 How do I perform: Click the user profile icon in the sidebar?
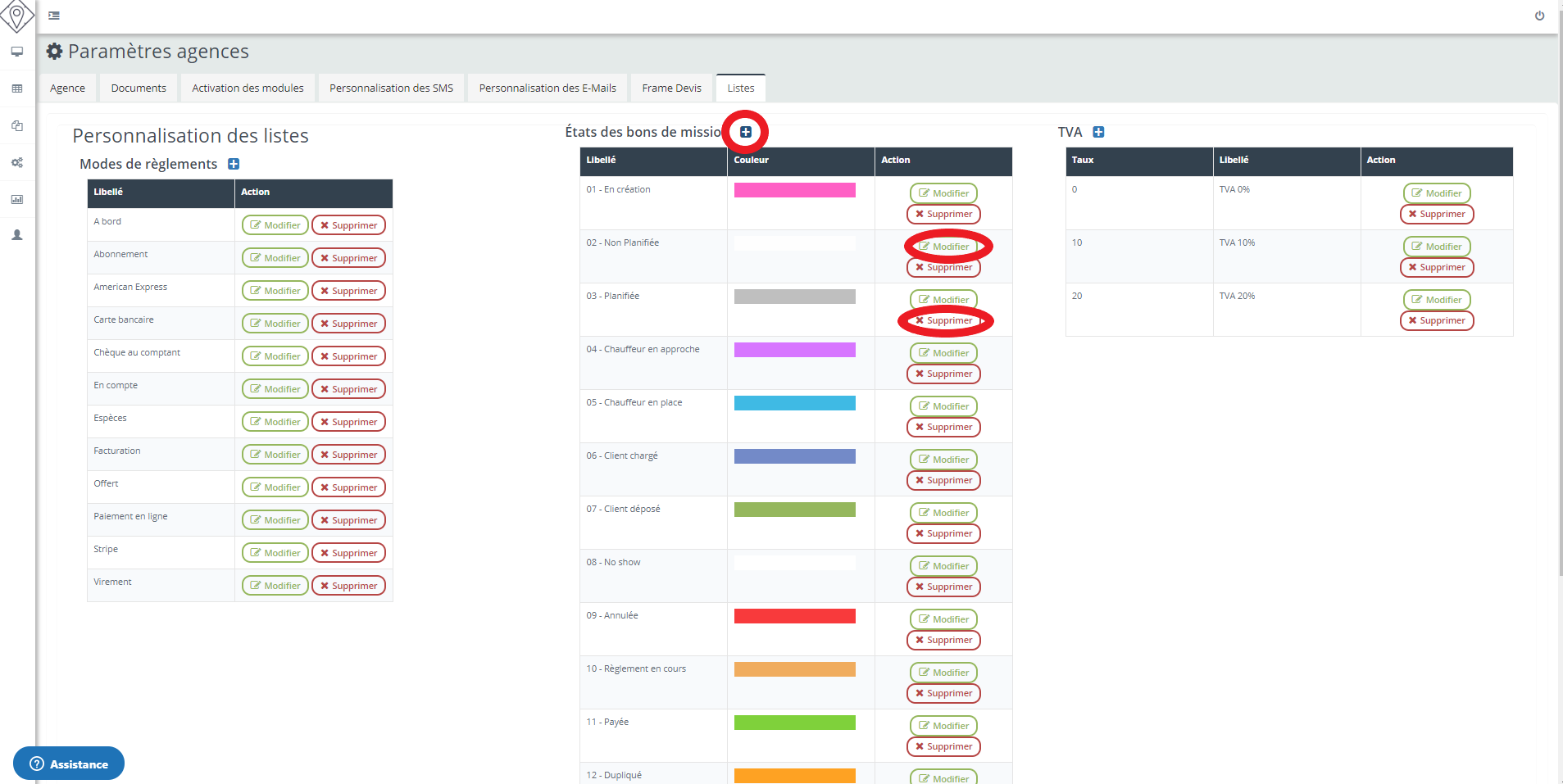pos(17,235)
